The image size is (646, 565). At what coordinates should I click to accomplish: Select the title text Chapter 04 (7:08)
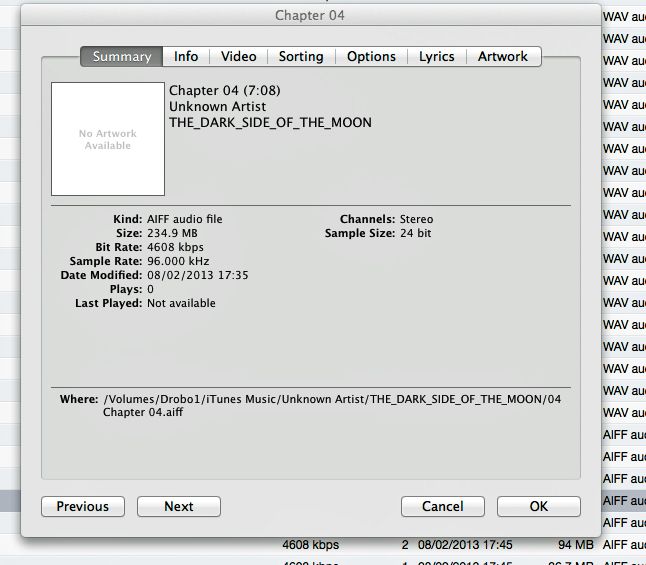pos(225,90)
